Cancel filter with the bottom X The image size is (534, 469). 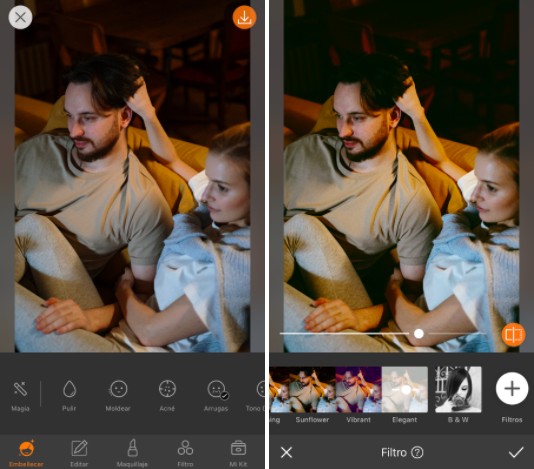coord(286,452)
